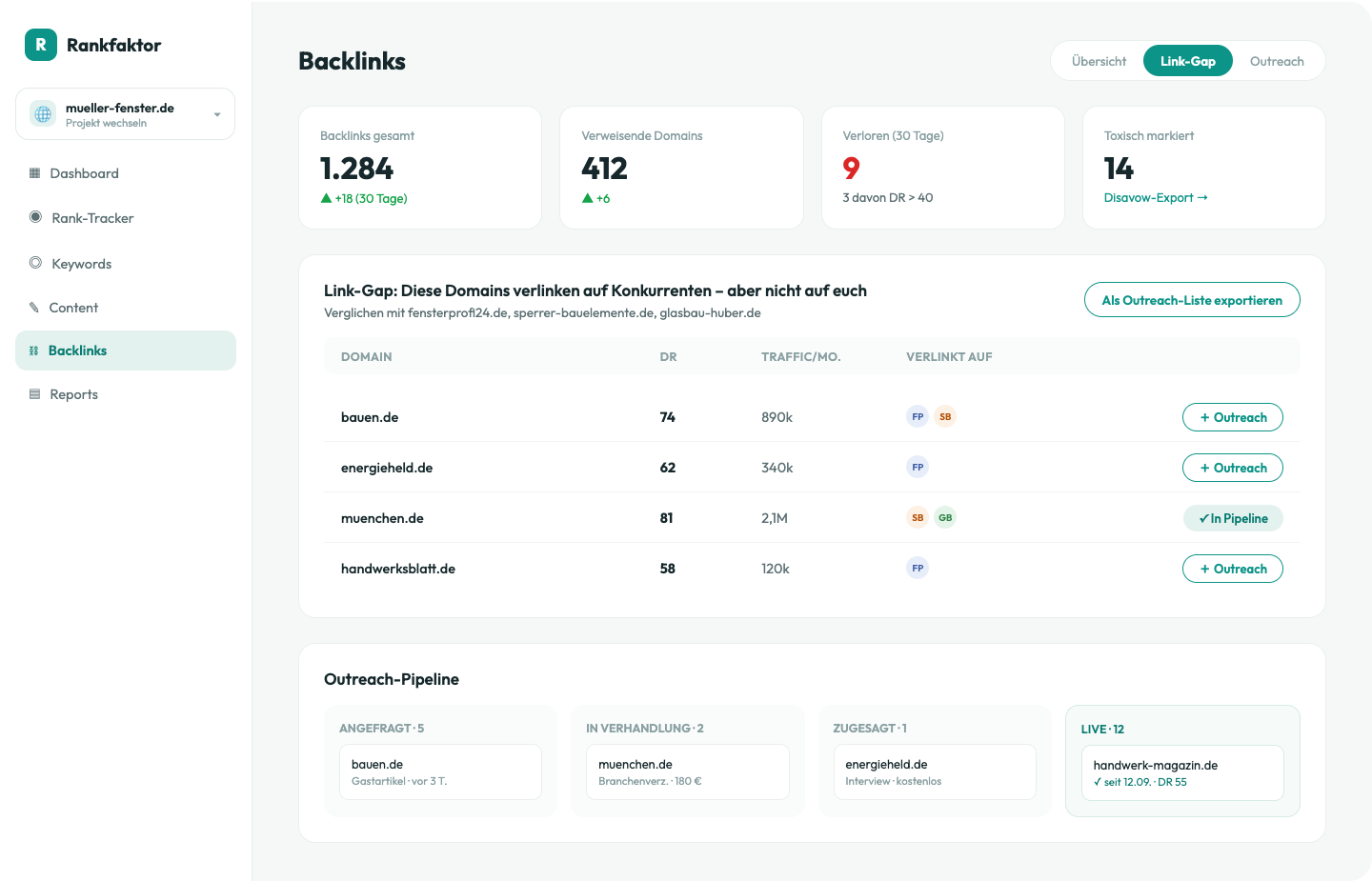This screenshot has width=1372, height=881.
Task: Click the Verloren count 9
Action: point(852,169)
